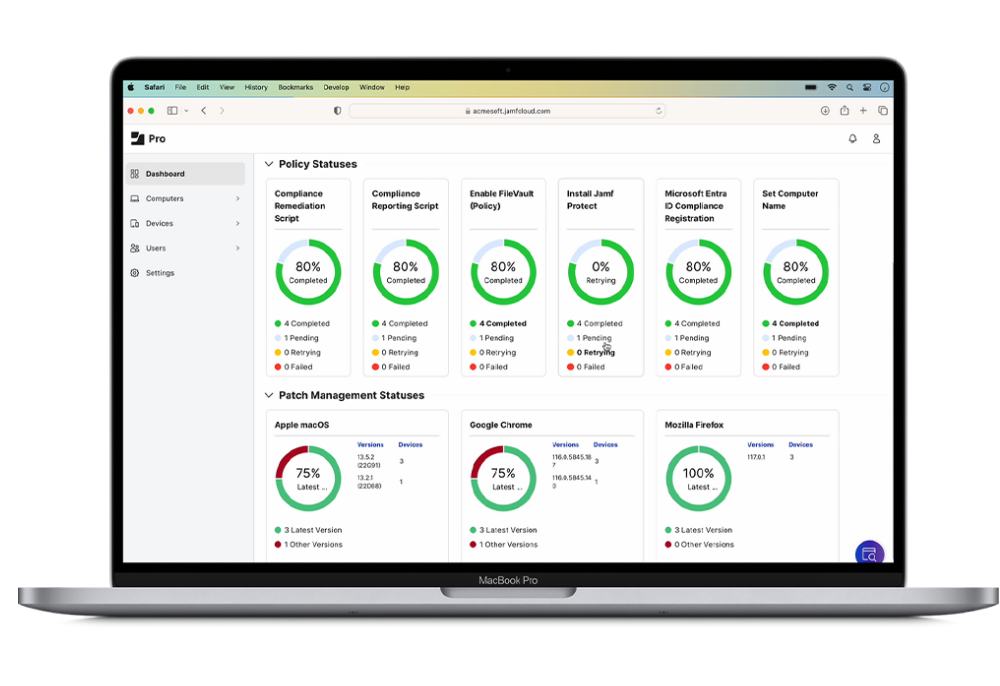Click the Safari downloads icon
Screen dimensions: 1000x686
(x=825, y=111)
